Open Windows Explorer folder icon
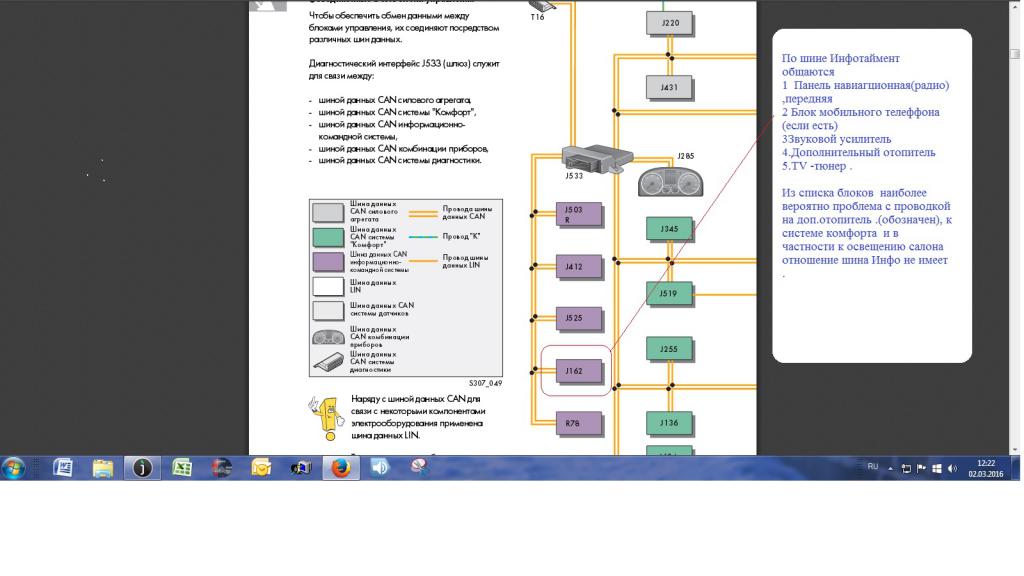 click(x=103, y=468)
